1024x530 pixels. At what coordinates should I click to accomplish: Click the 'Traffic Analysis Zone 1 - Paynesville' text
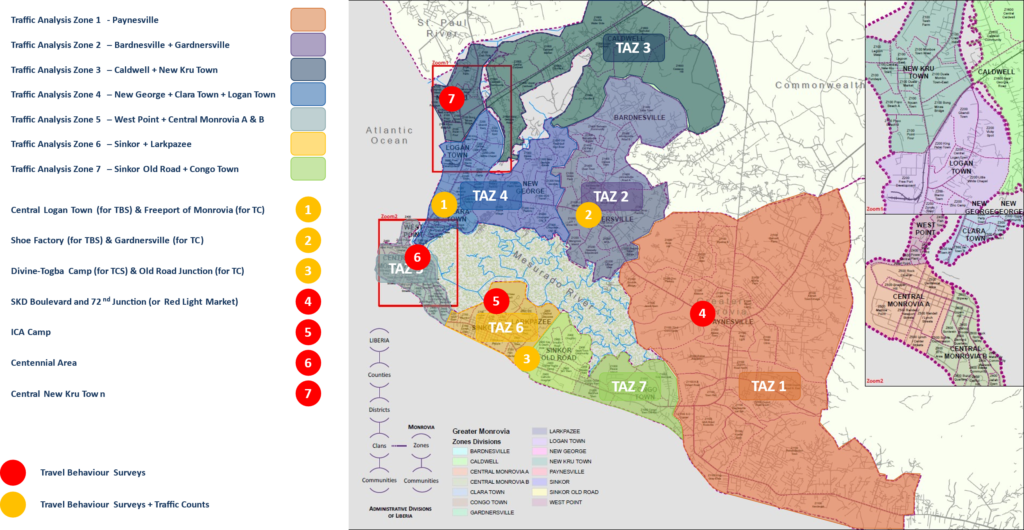pos(85,20)
